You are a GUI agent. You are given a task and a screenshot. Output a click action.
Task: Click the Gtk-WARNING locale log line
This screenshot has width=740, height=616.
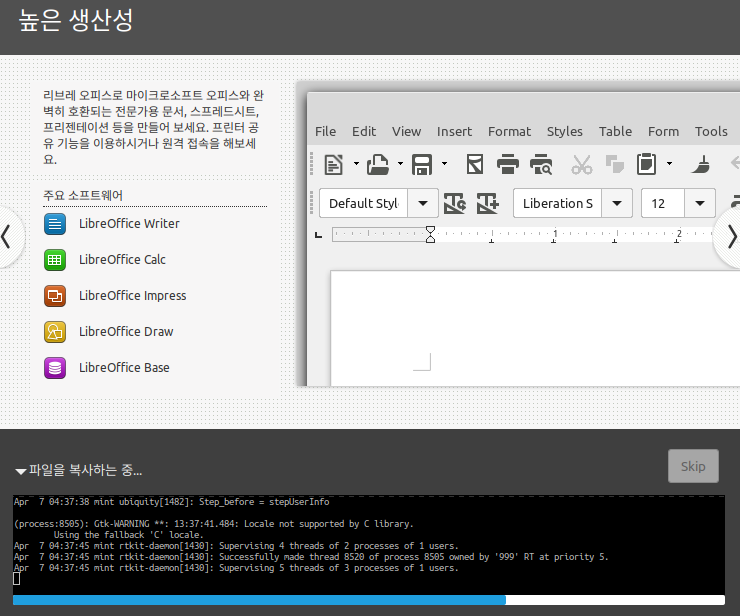coord(214,524)
